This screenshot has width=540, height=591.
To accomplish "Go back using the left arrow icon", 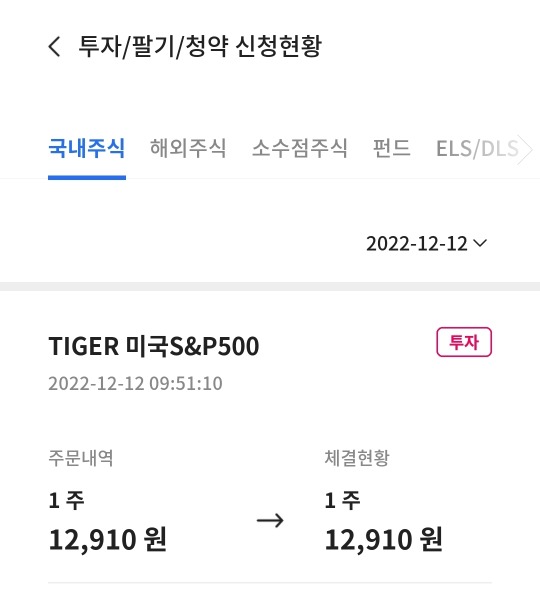I will tap(54, 47).
